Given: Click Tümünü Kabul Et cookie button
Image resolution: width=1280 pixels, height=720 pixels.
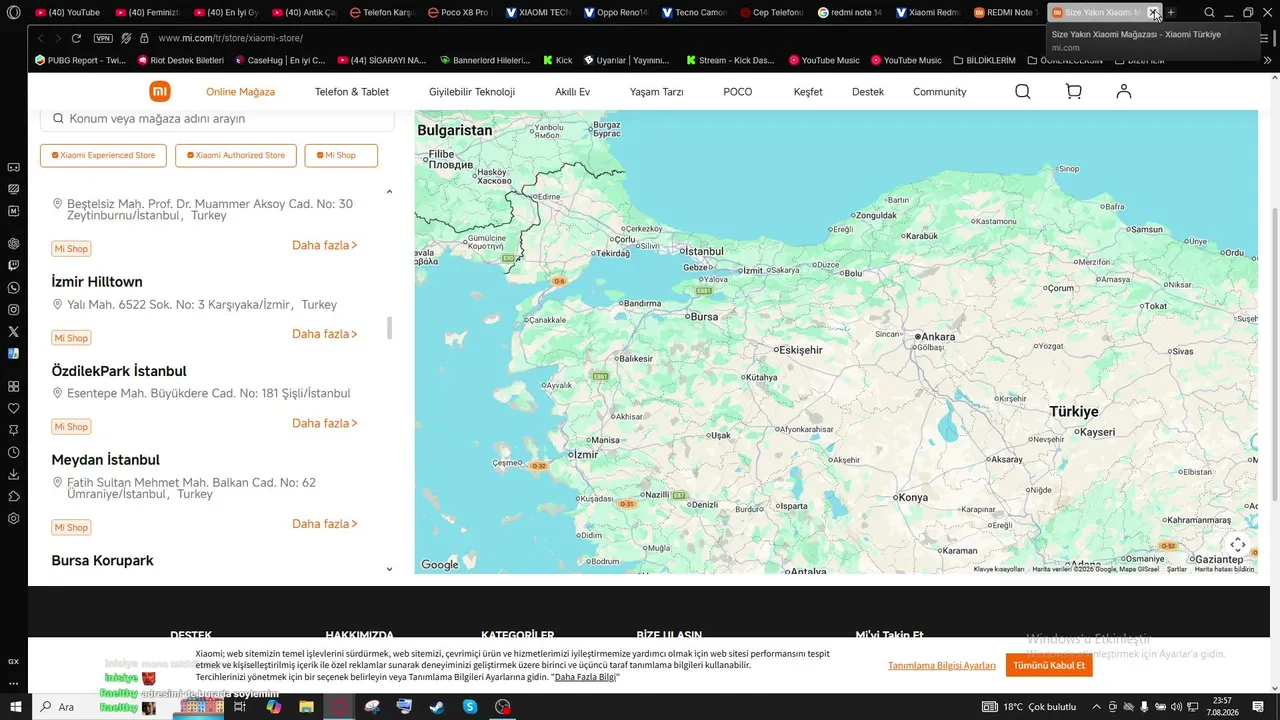Looking at the screenshot, I should point(1049,665).
